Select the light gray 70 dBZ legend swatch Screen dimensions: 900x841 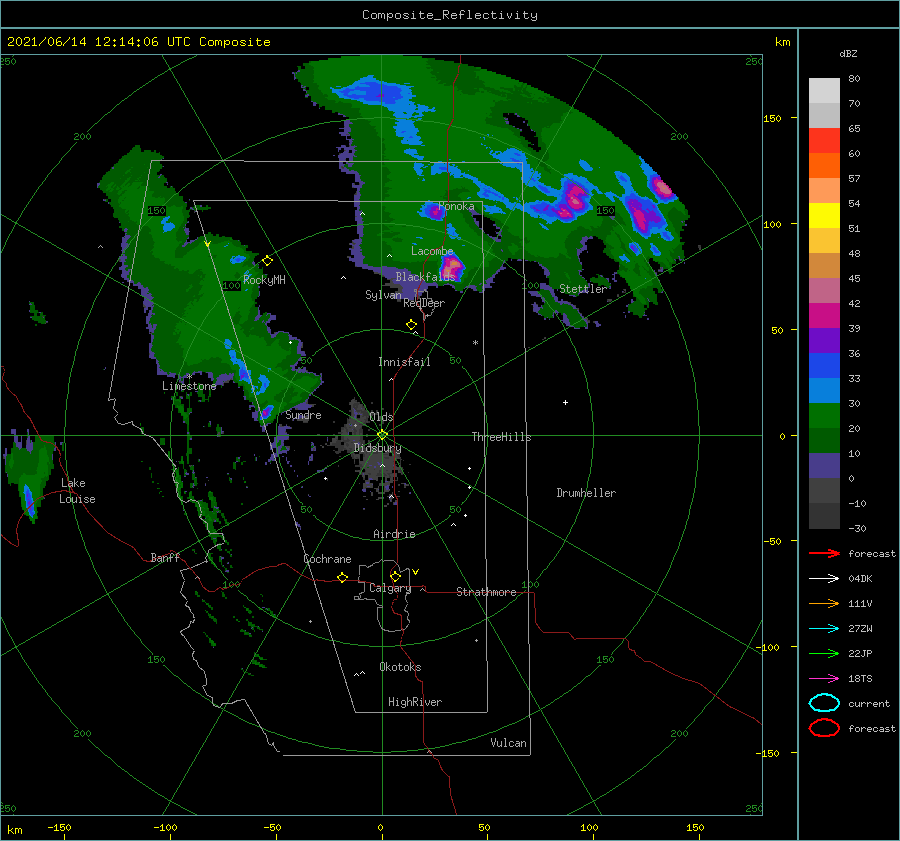824,90
